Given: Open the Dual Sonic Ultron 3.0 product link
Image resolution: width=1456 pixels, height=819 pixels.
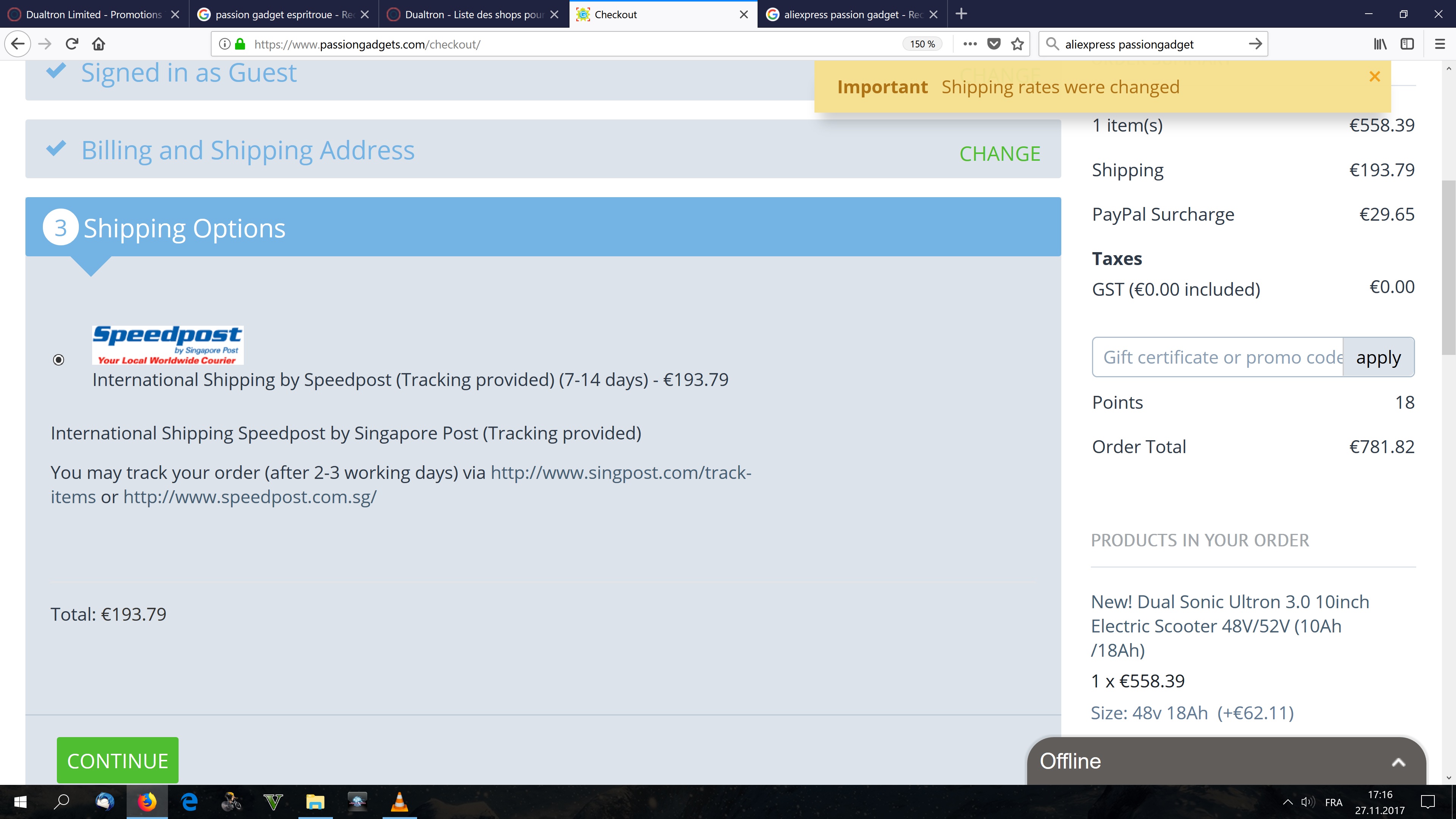Looking at the screenshot, I should click(x=1230, y=626).
